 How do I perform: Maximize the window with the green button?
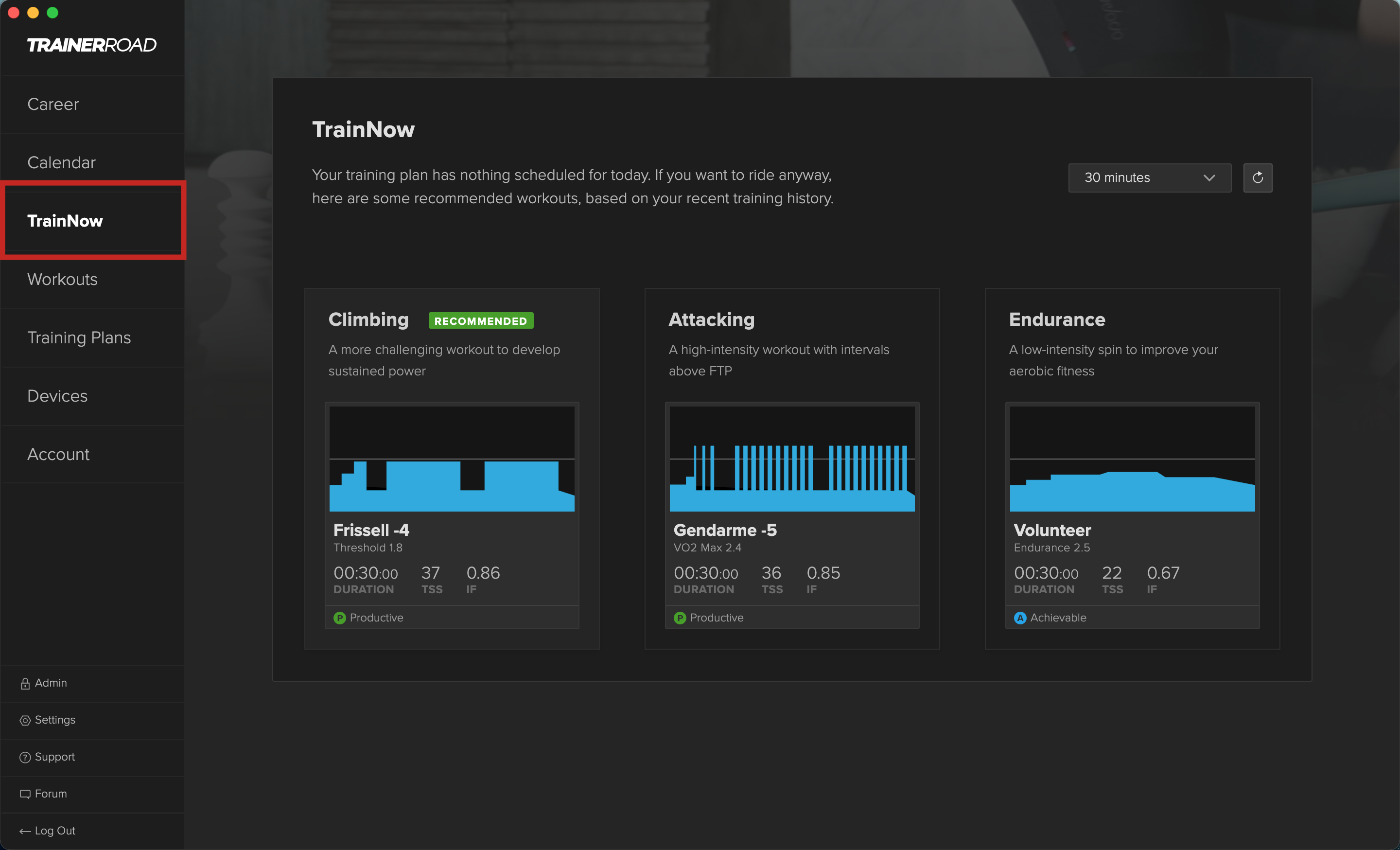tap(52, 13)
